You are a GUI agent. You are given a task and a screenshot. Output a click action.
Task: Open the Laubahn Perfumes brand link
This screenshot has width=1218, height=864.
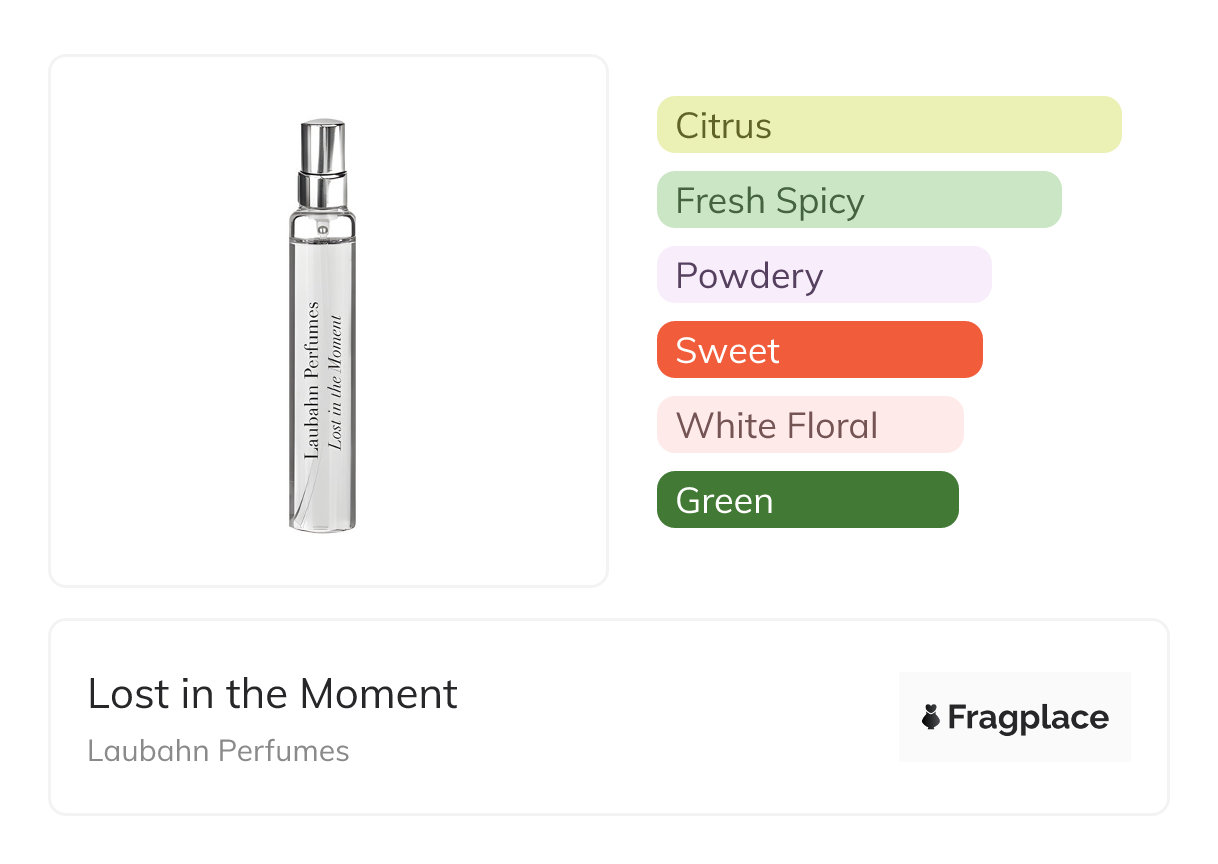pos(218,751)
